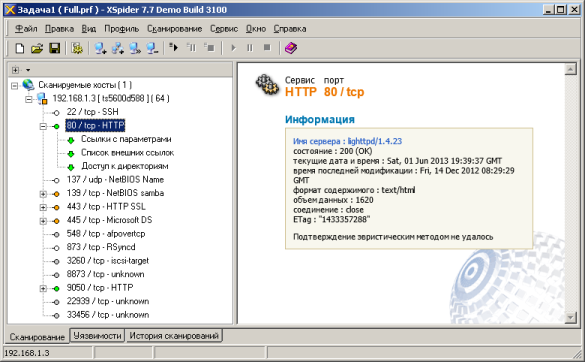Save the task with floppy disk icon
Image resolution: width=585 pixels, height=362 pixels.
(54, 48)
